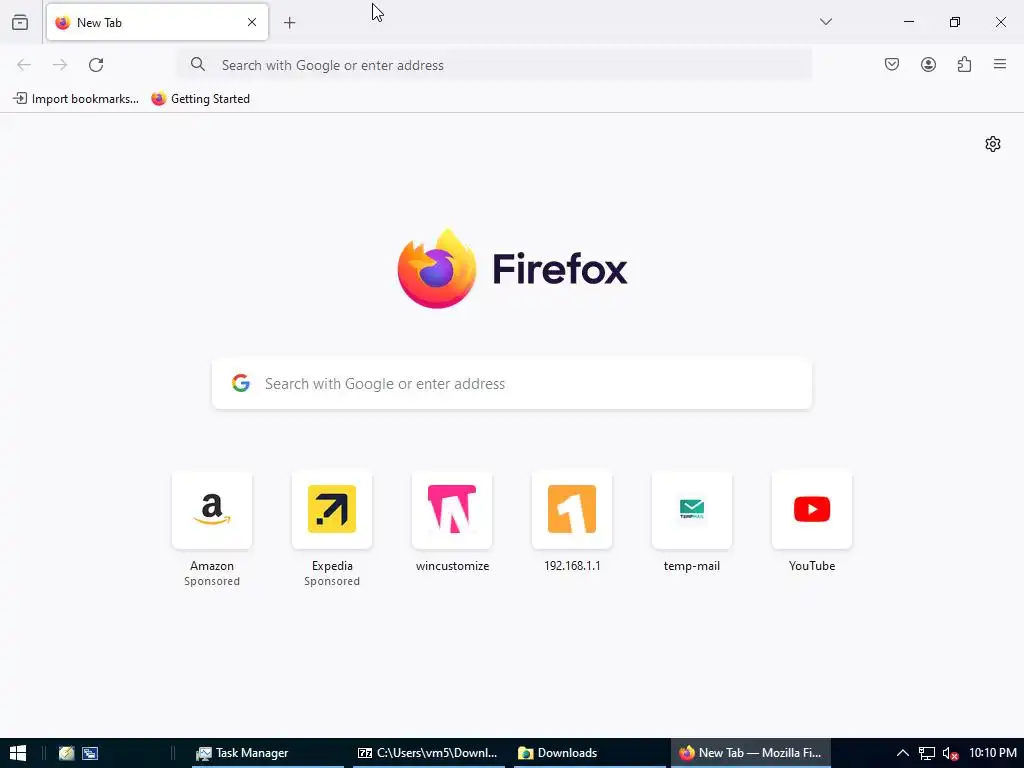This screenshot has width=1024, height=768.
Task: Switch to 7-Zip C:\Users\vm5 window
Action: [x=428, y=753]
